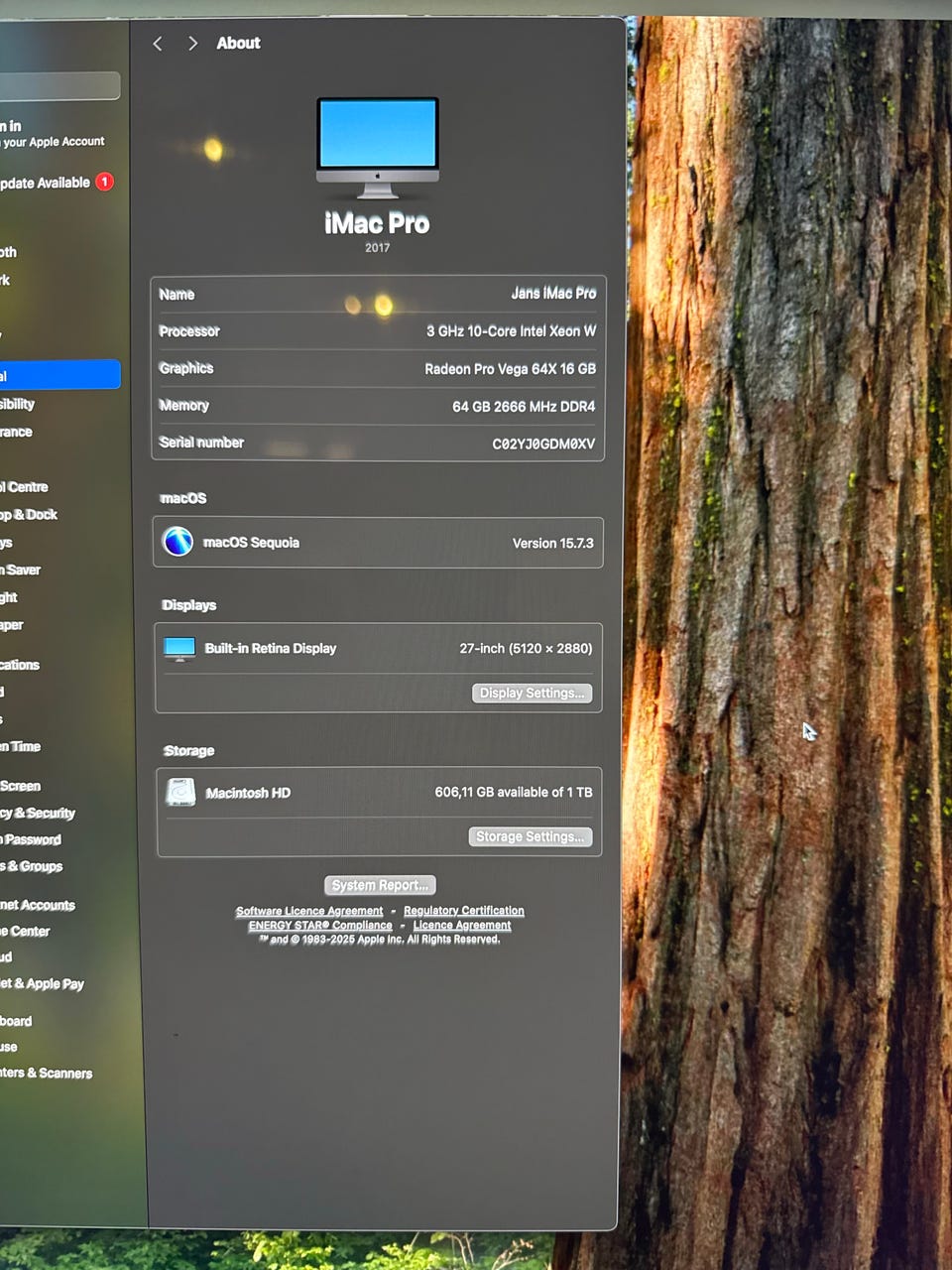
Task: Select the sidebar item ending in '& Scanners'
Action: (47, 1074)
